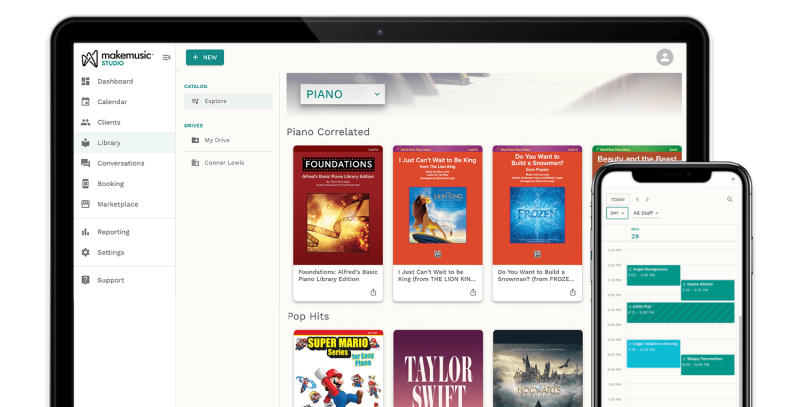Open My Drive under Drives
The width and height of the screenshot is (787, 407).
pyautogui.click(x=228, y=140)
